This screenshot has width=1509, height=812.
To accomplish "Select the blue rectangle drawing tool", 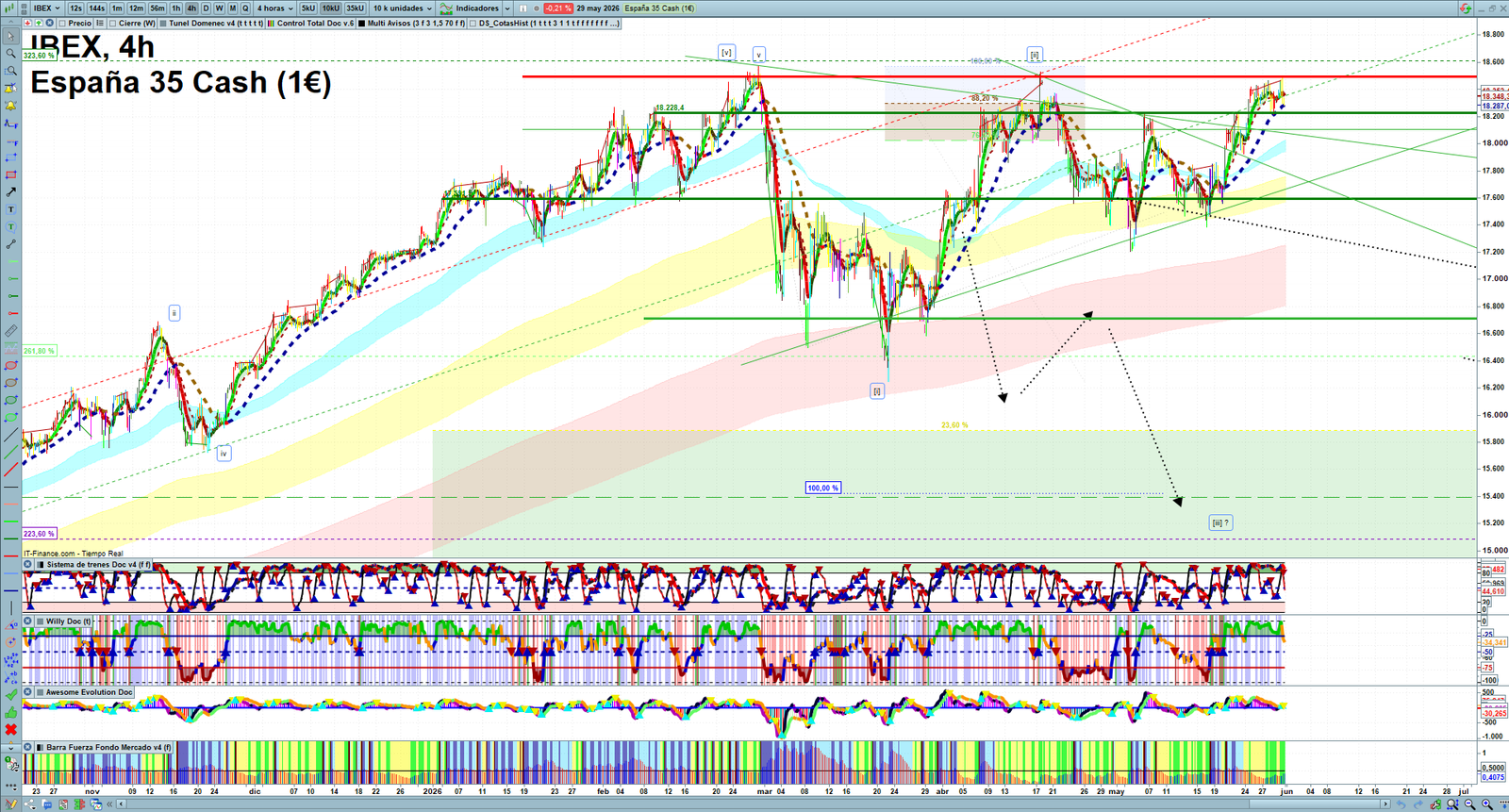I will pyautogui.click(x=10, y=157).
